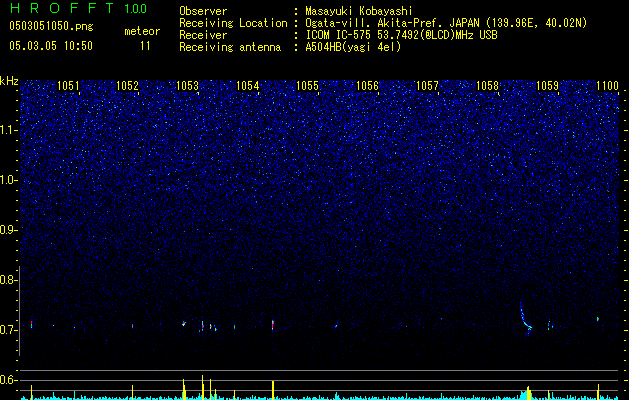Click the 1100 time marker
Image resolution: width=629 pixels, height=400 pixels.
coord(607,85)
